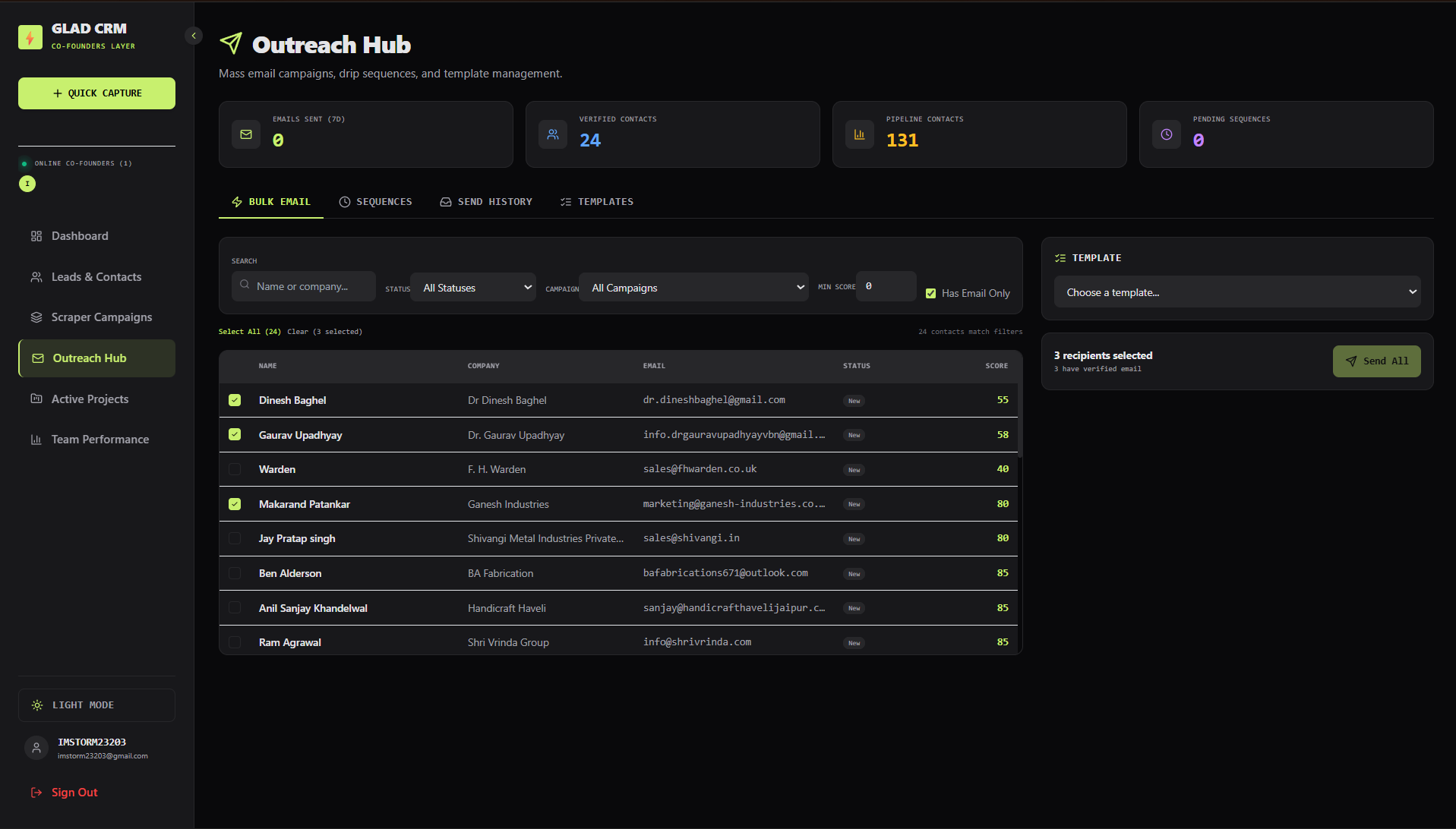Screen dimensions: 1456x829
Task: Click the Bulk Email lightning icon
Action: tap(237, 202)
